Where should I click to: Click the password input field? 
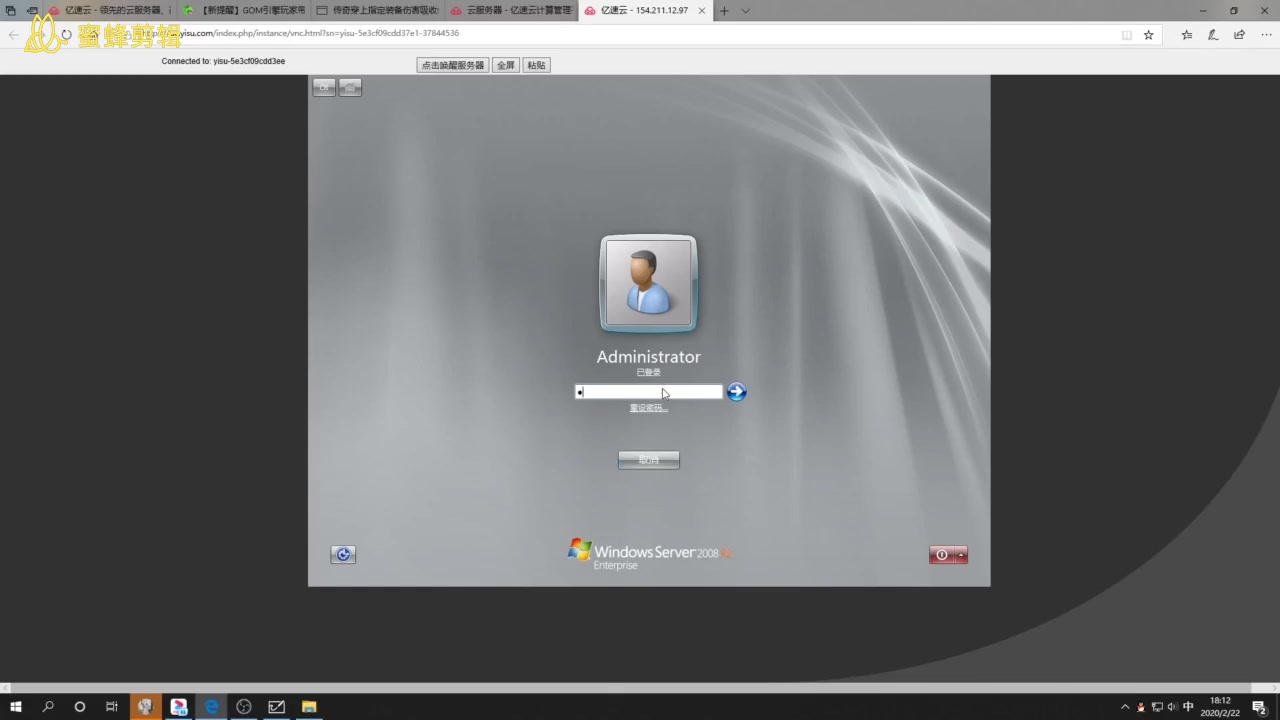coord(648,392)
